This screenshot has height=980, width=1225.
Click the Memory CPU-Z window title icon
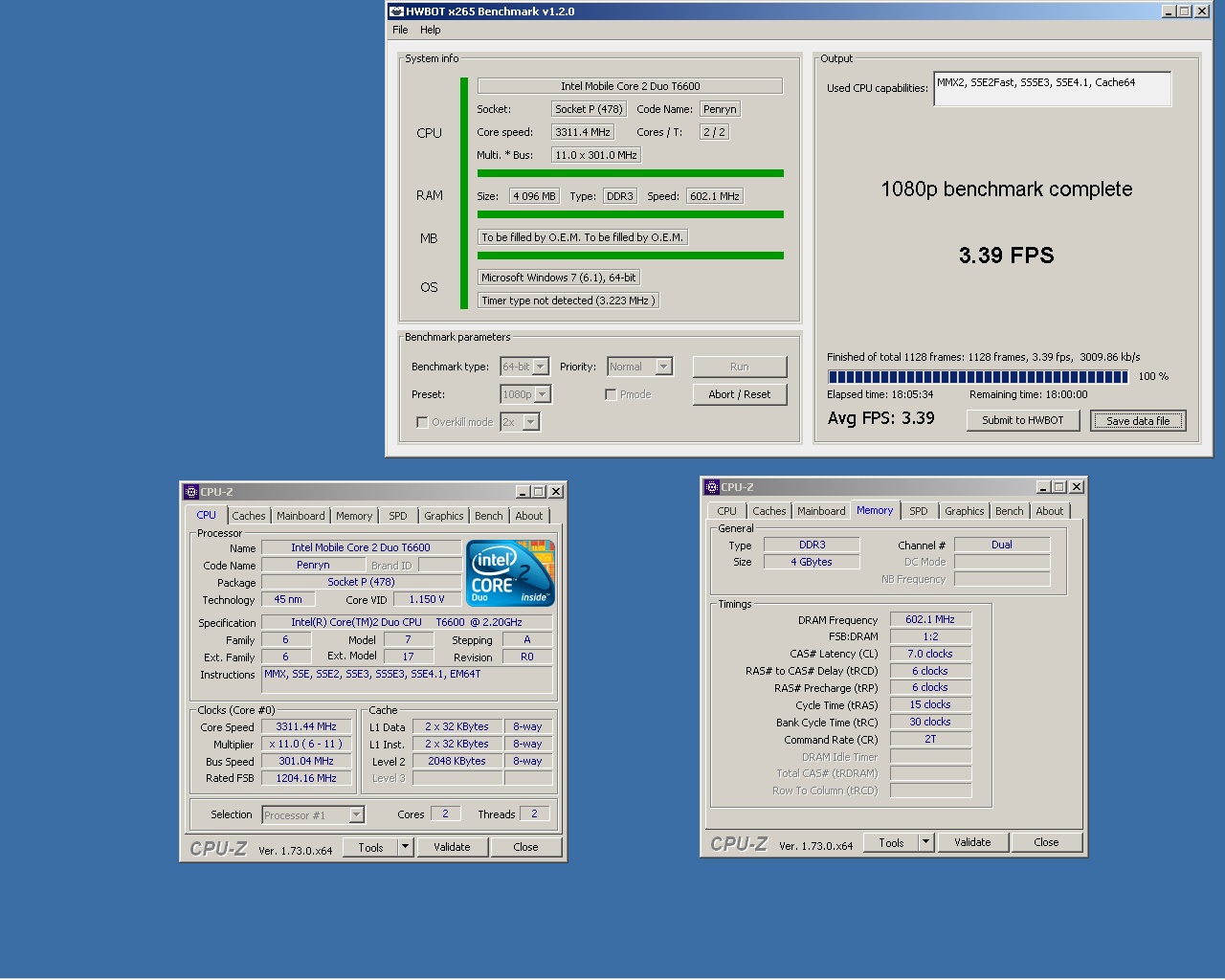click(711, 487)
